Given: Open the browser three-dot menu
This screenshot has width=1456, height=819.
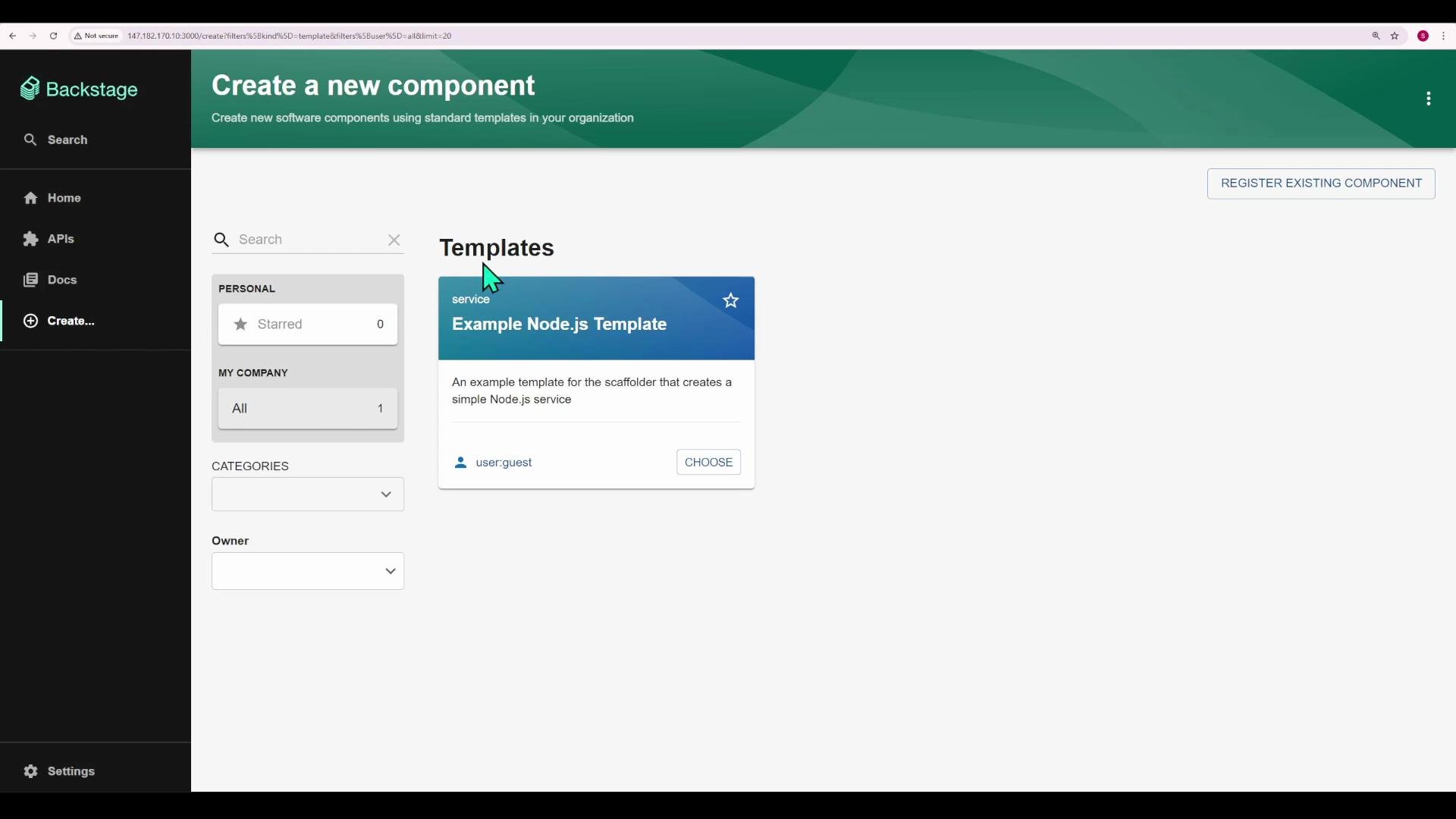Looking at the screenshot, I should point(1444,36).
